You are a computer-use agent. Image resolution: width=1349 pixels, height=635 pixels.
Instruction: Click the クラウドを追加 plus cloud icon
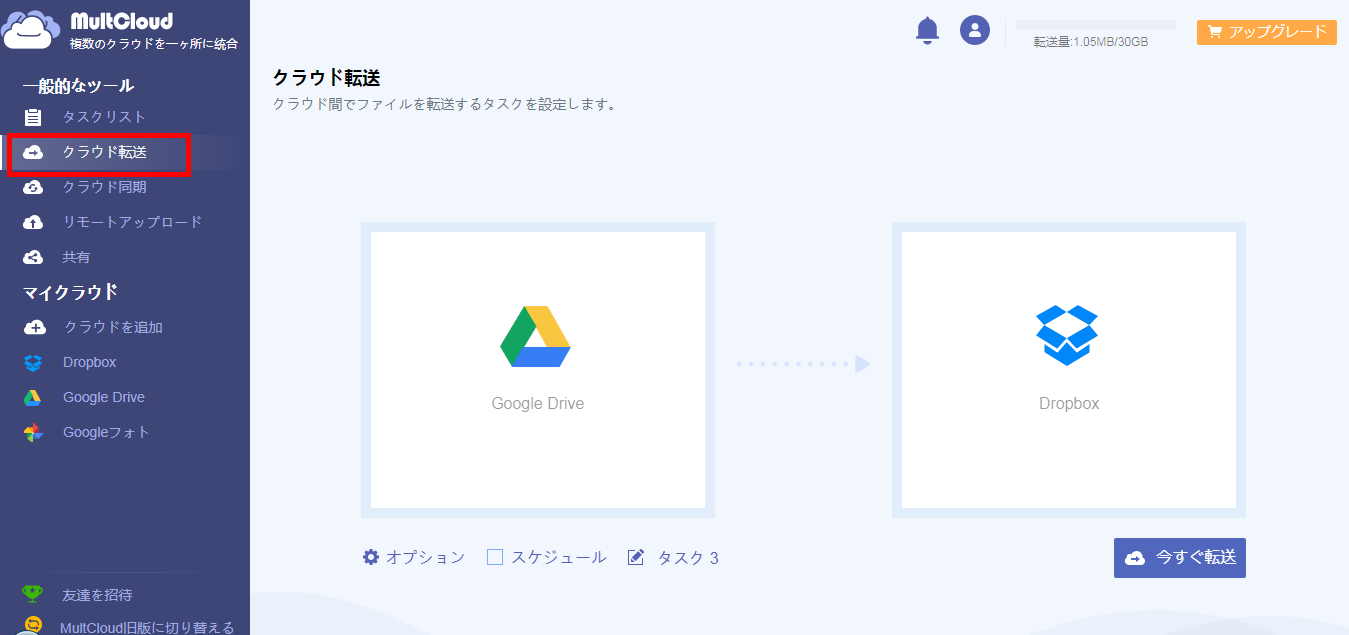click(34, 327)
